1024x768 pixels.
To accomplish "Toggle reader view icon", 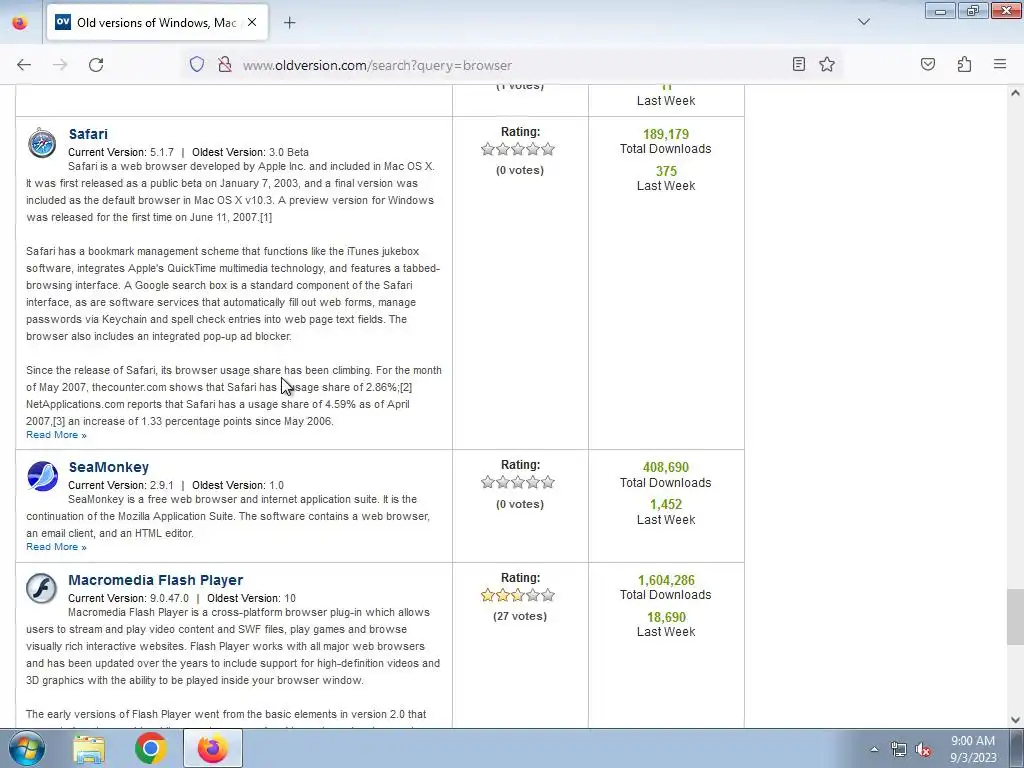I will (799, 64).
